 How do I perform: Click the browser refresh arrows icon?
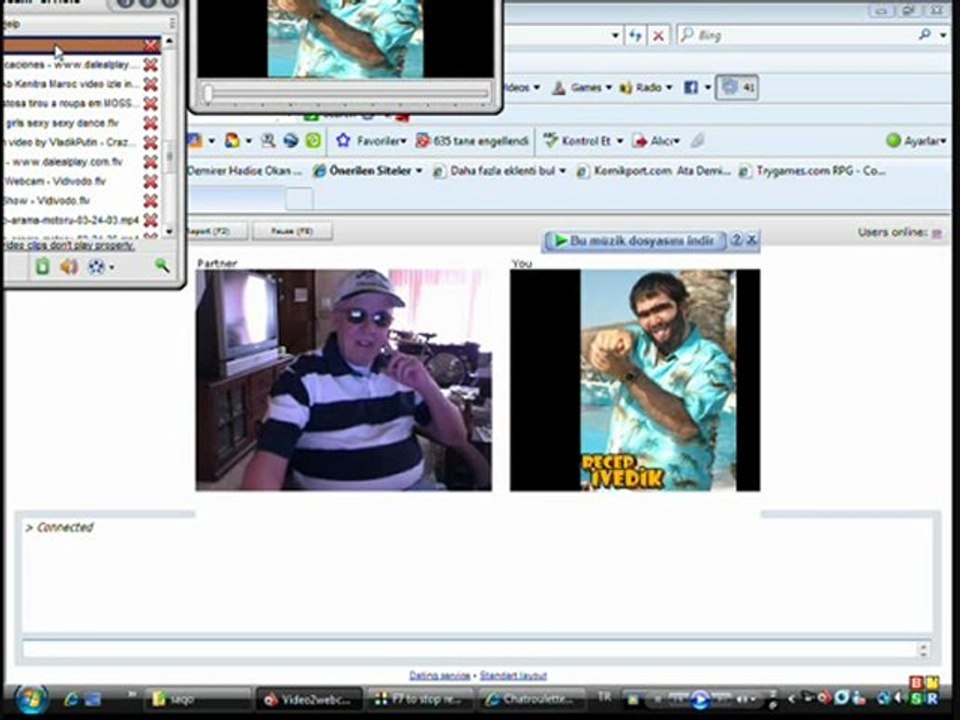635,36
